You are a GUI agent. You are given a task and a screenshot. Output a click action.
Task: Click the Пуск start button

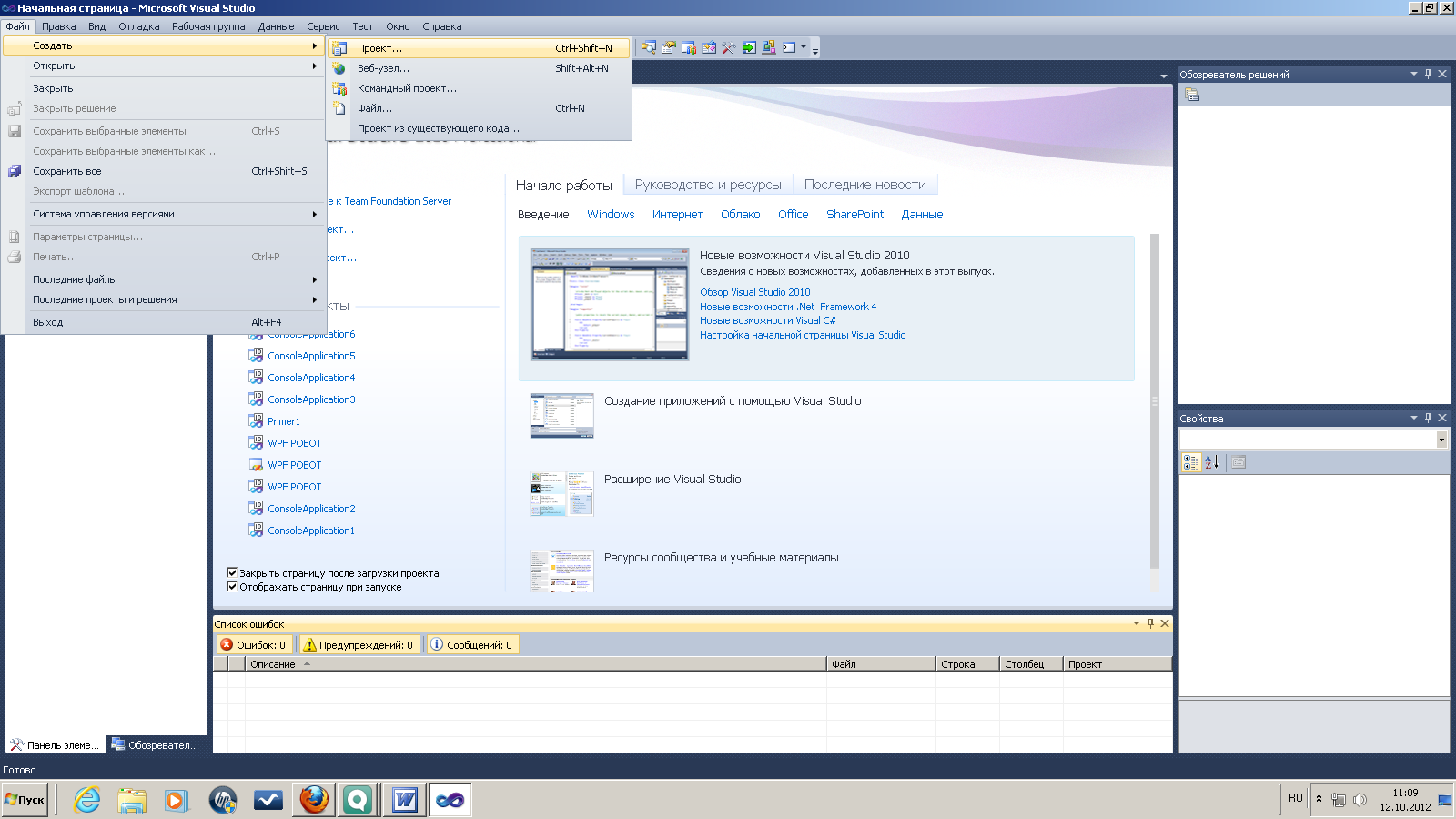[25, 800]
